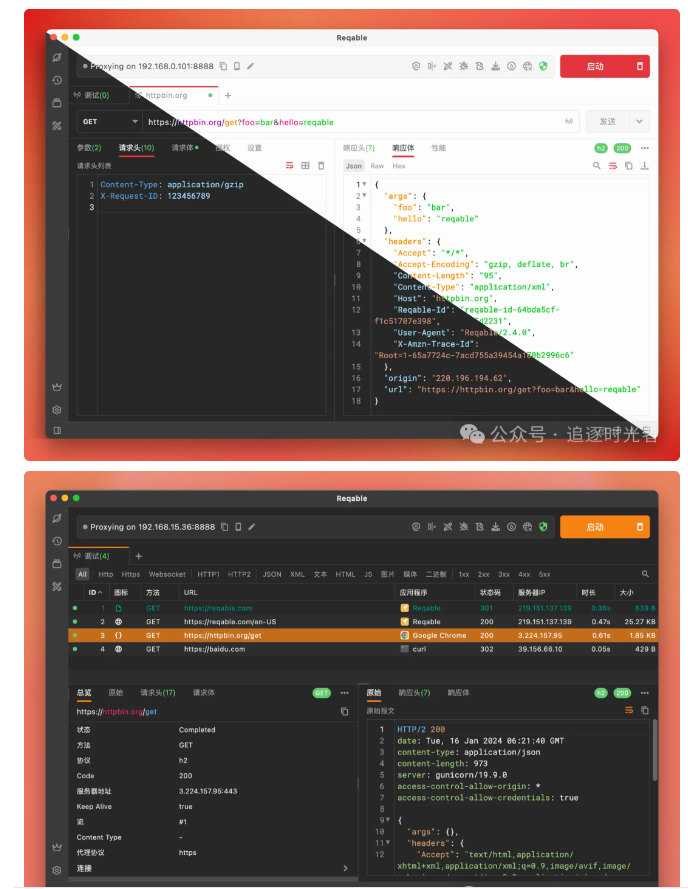Toggle the Websocket filter in bottom window

[167, 574]
